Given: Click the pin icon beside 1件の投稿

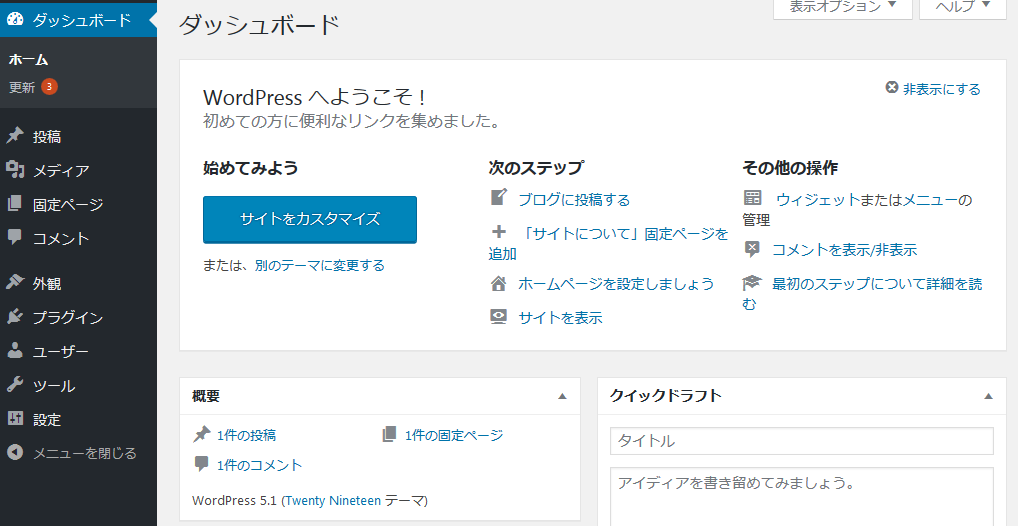Looking at the screenshot, I should click(203, 434).
